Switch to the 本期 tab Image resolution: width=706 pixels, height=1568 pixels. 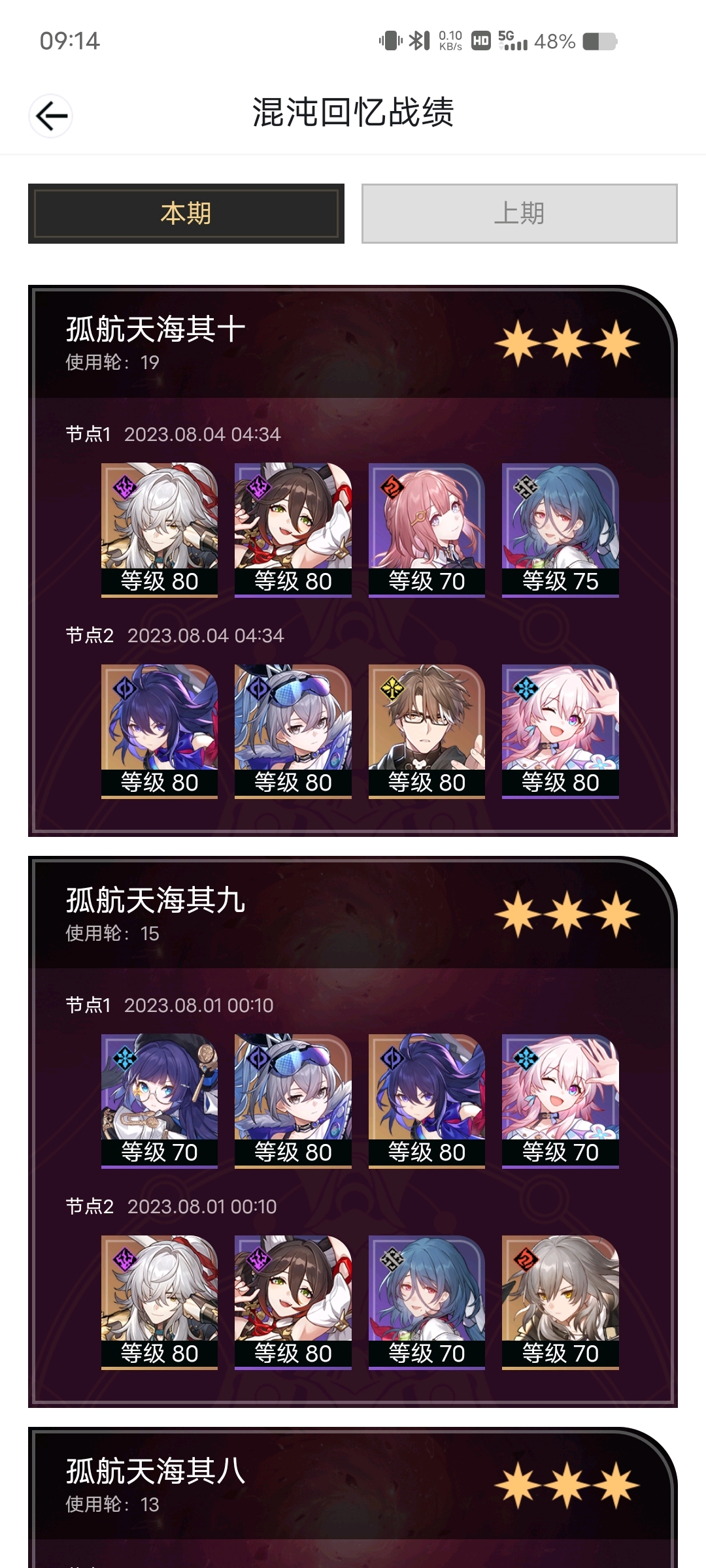(x=186, y=214)
